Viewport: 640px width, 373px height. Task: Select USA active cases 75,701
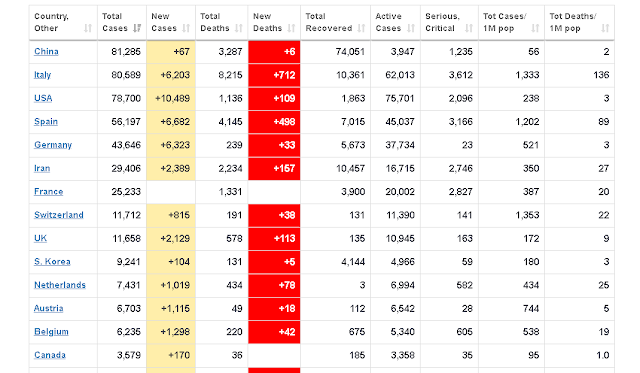pos(400,98)
